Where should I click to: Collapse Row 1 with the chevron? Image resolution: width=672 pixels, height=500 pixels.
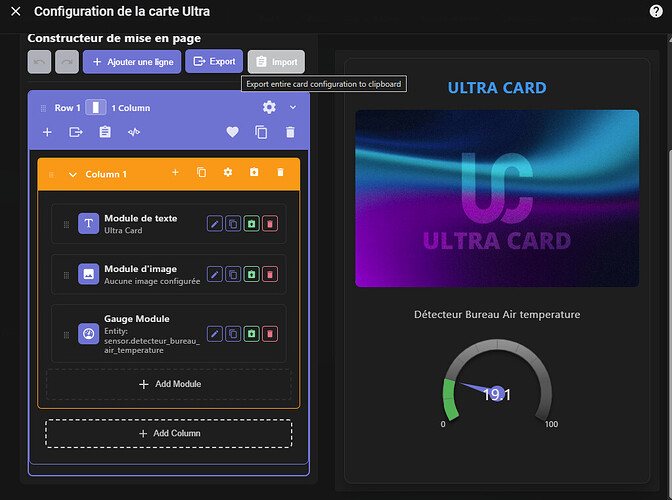point(293,107)
